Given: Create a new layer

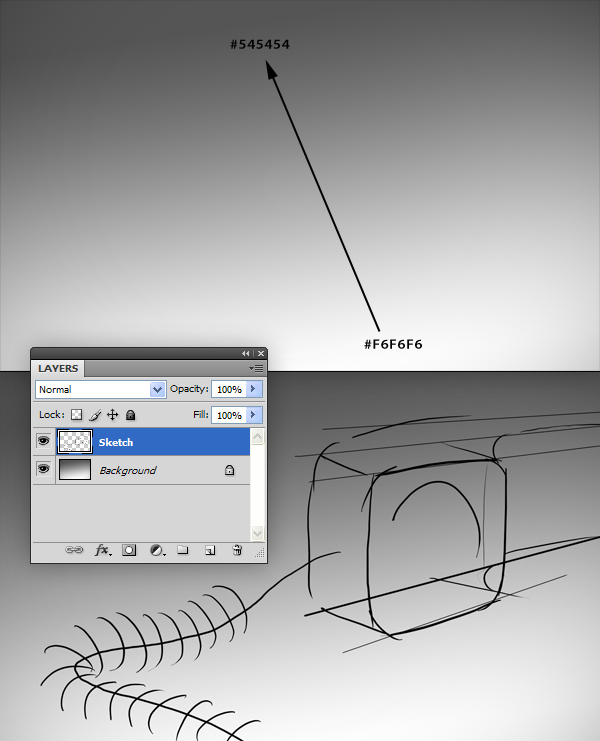Looking at the screenshot, I should point(210,550).
